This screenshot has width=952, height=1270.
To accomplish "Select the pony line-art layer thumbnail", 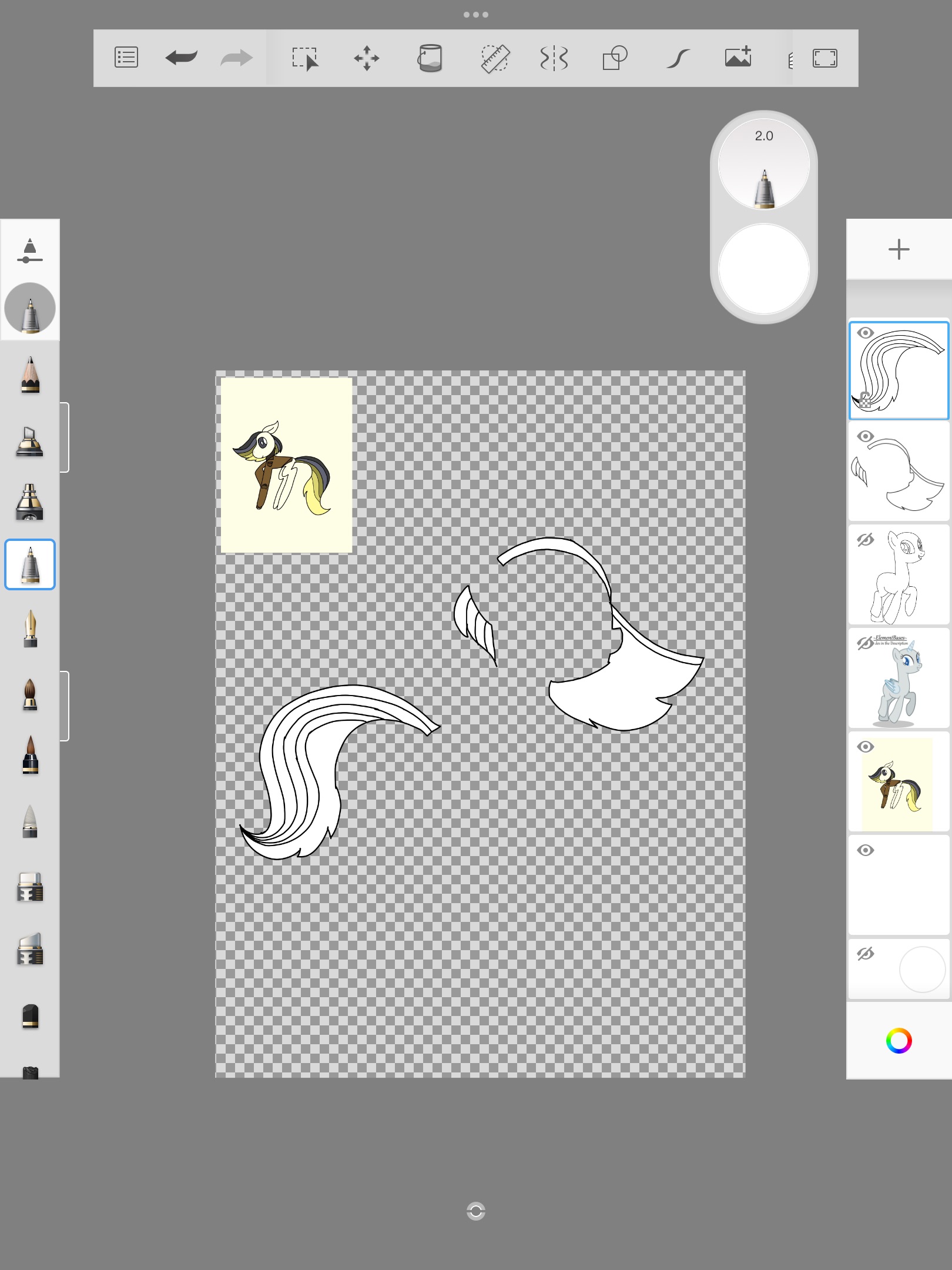I will [x=899, y=575].
